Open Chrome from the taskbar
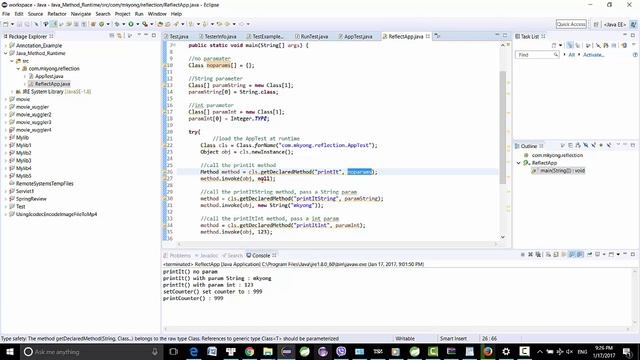This screenshot has height=360, width=640. pos(249,351)
